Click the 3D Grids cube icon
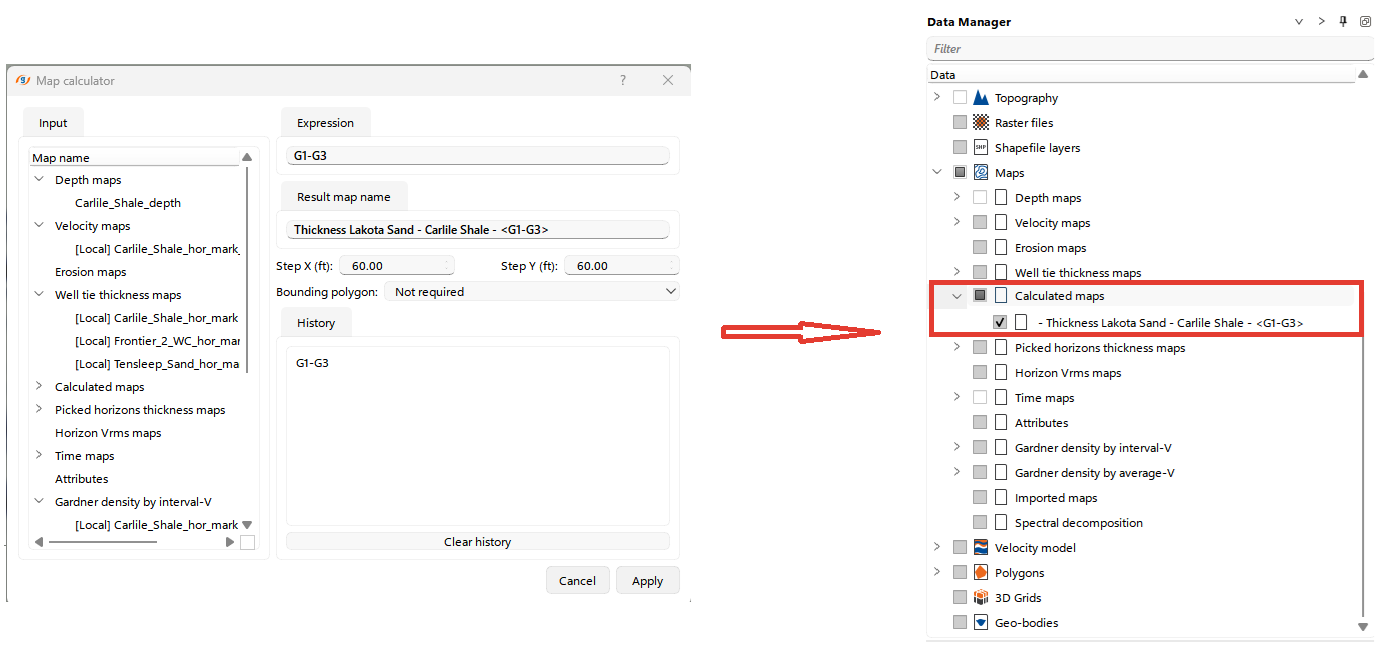Screen dimensions: 1378x645 coord(981,598)
